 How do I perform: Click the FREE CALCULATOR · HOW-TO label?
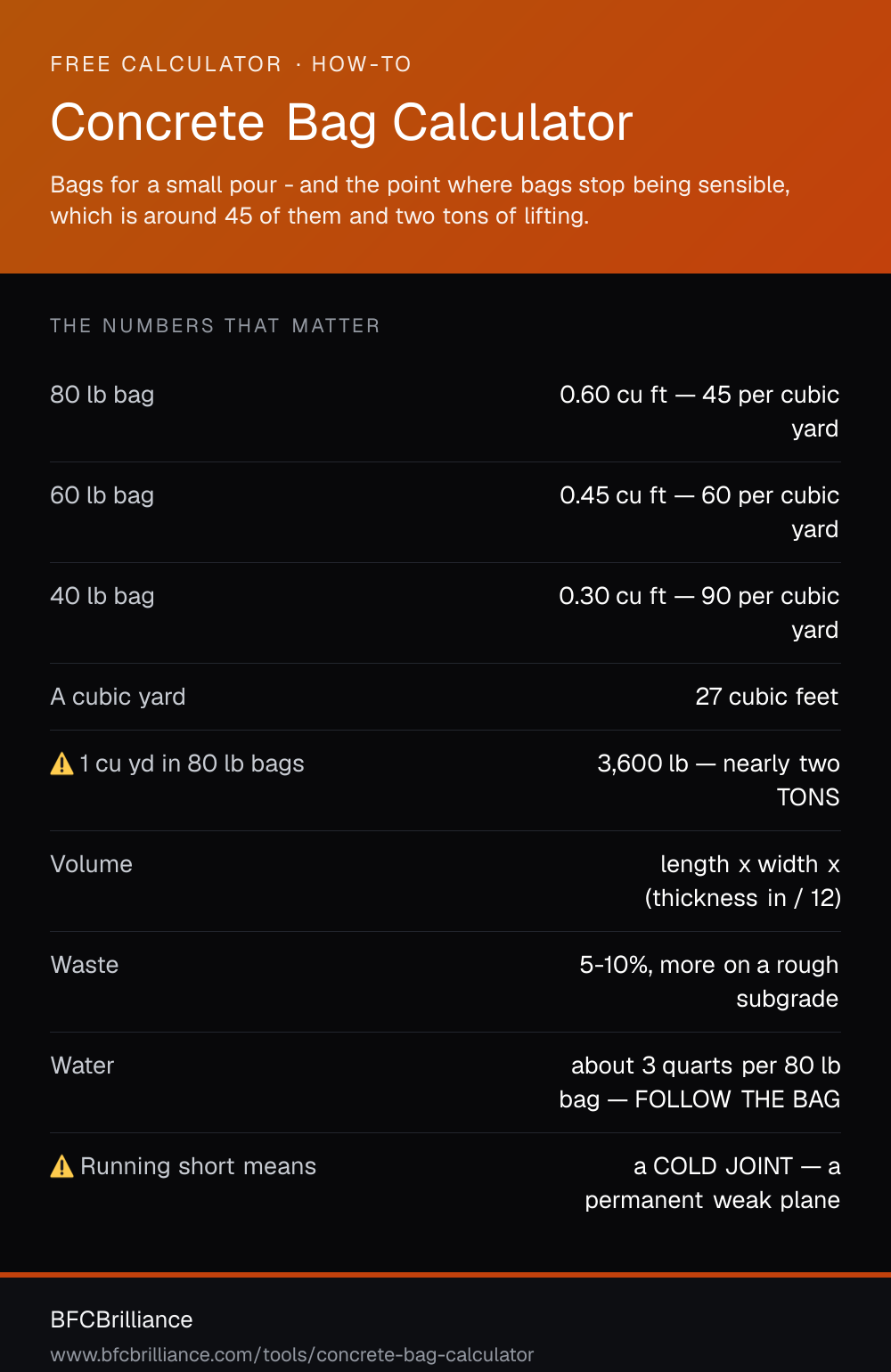click(x=231, y=64)
